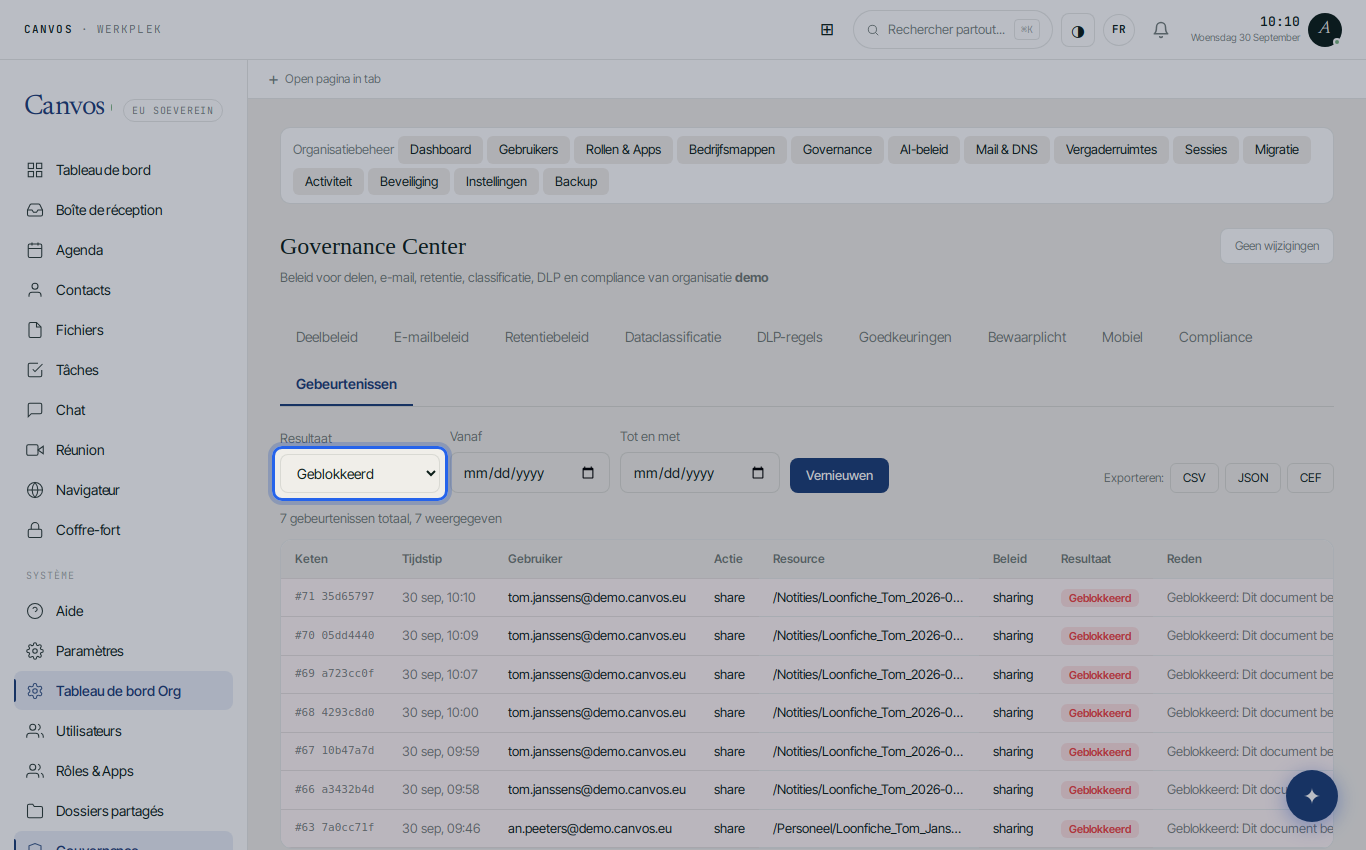Open Navigateur globe icon
1366x850 pixels.
pos(35,490)
